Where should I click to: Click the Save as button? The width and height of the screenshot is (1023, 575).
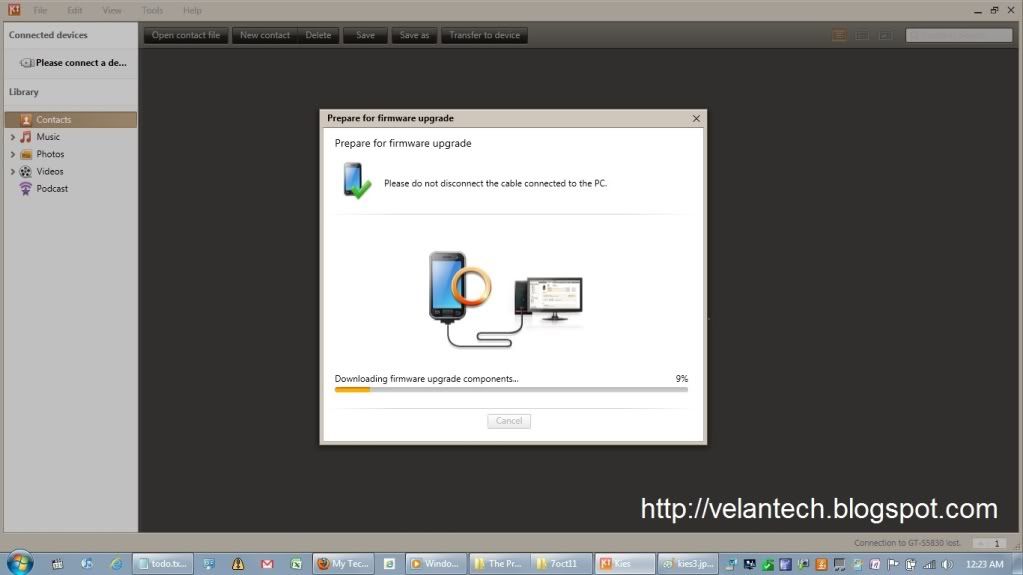pyautogui.click(x=414, y=35)
